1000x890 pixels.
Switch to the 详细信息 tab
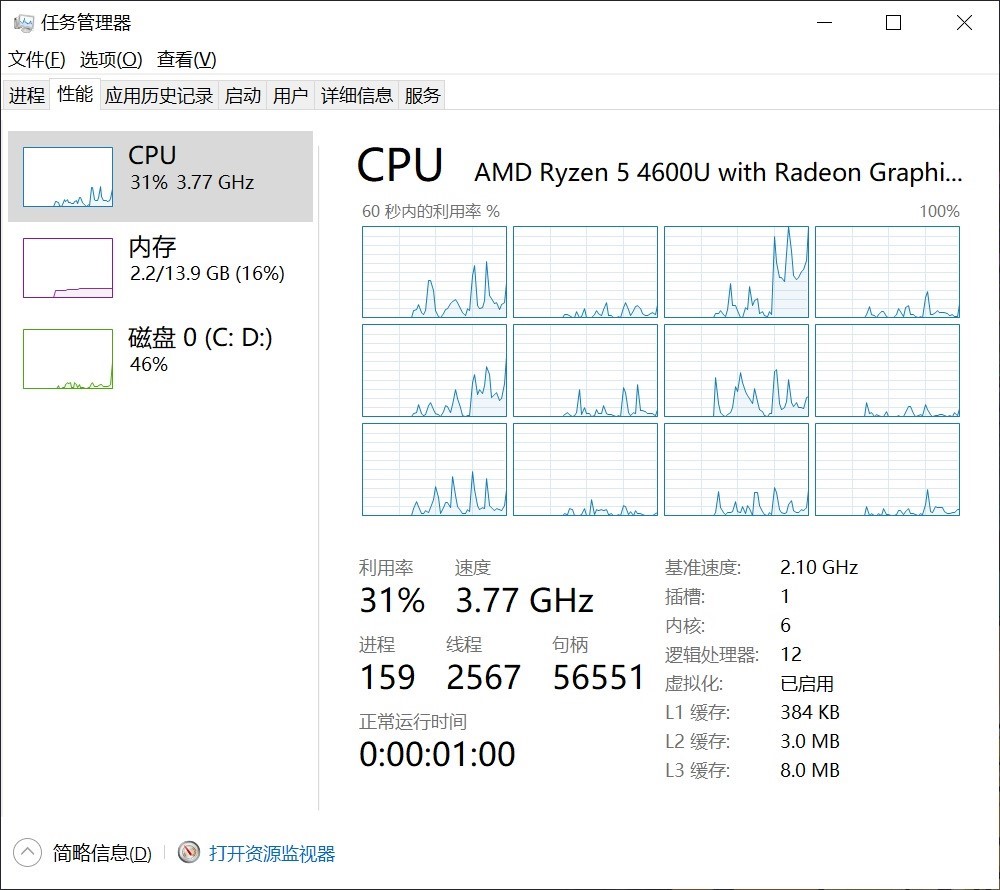(x=357, y=96)
